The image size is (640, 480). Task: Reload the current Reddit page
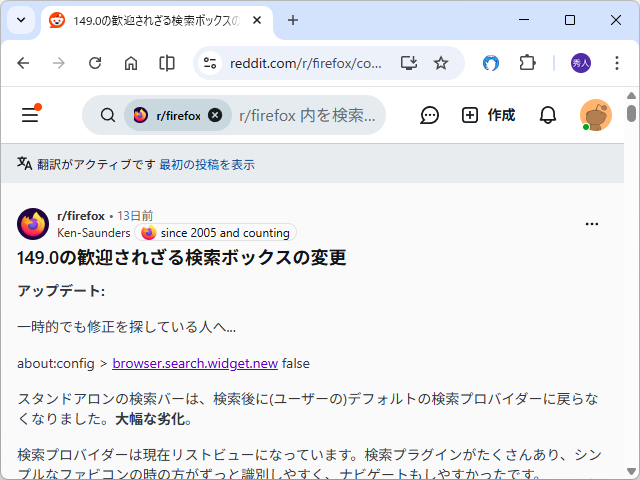(95, 63)
